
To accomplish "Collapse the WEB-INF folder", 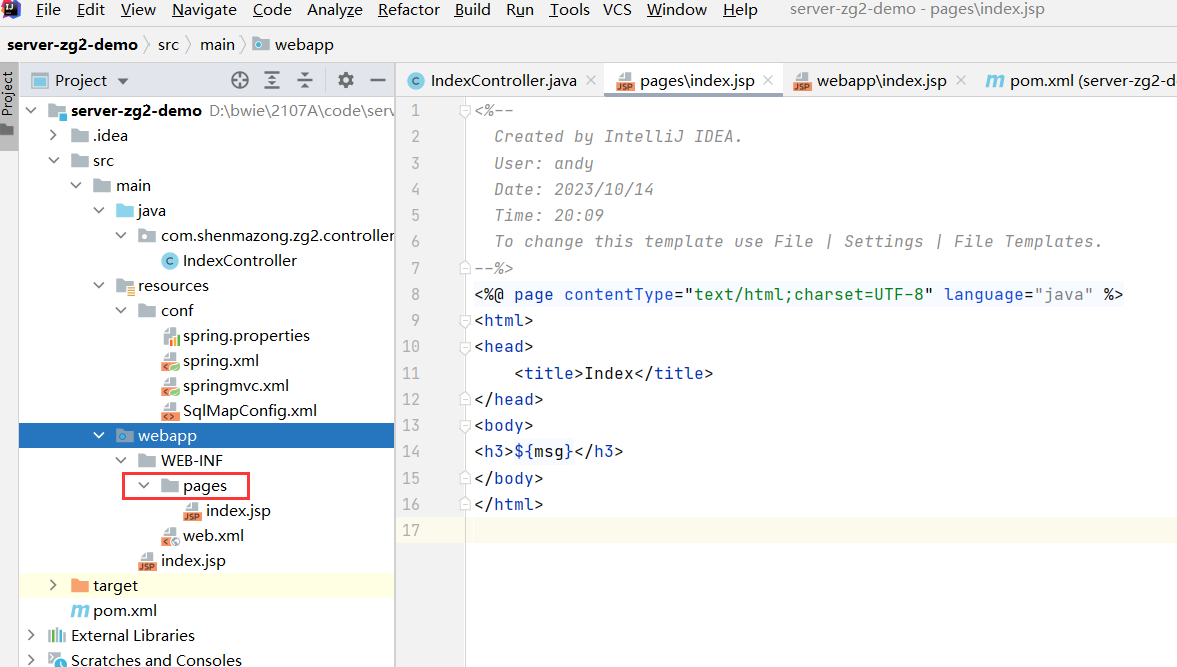I will coord(121,461).
